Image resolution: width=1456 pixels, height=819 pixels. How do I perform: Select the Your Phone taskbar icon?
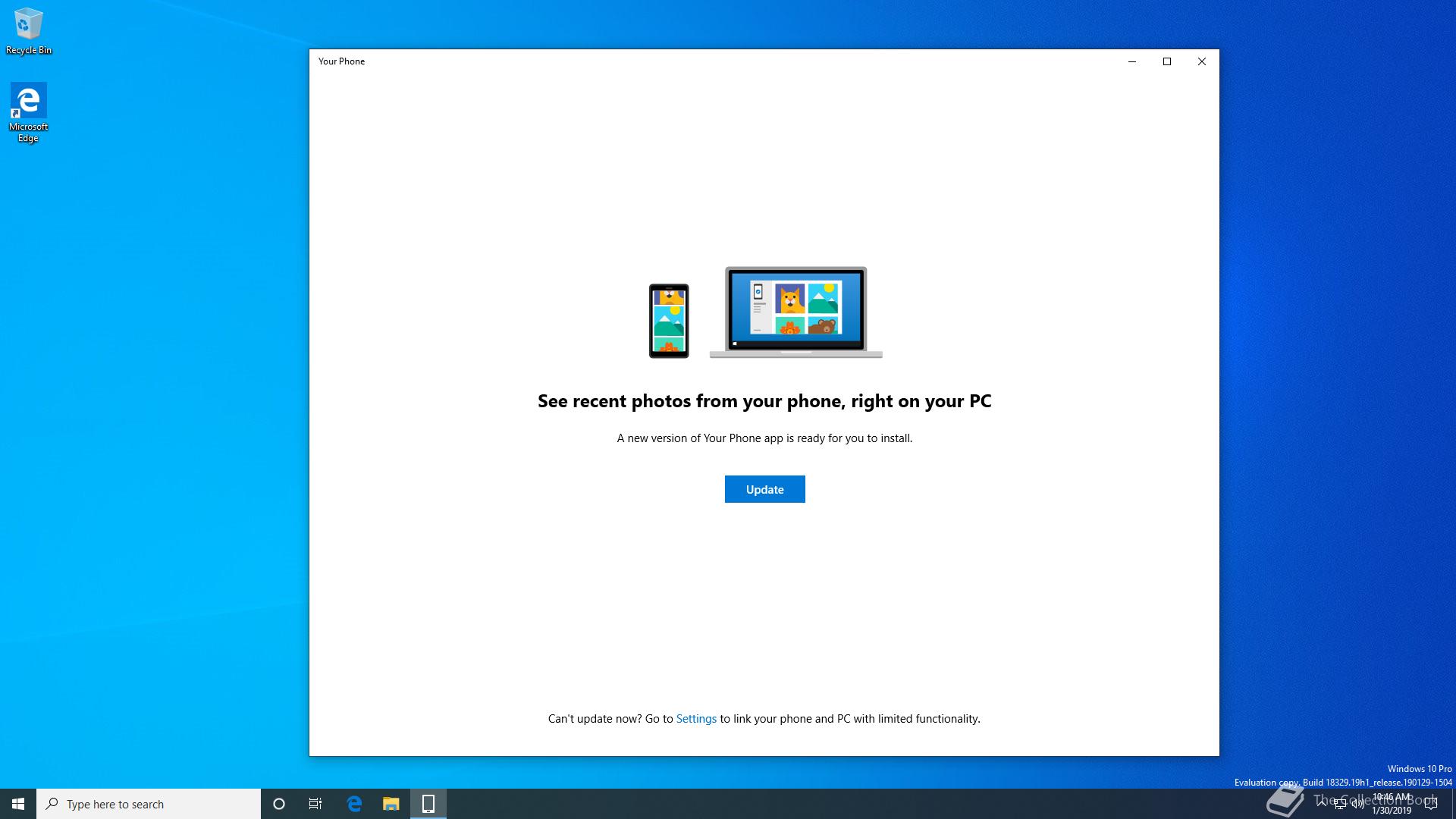[x=428, y=804]
